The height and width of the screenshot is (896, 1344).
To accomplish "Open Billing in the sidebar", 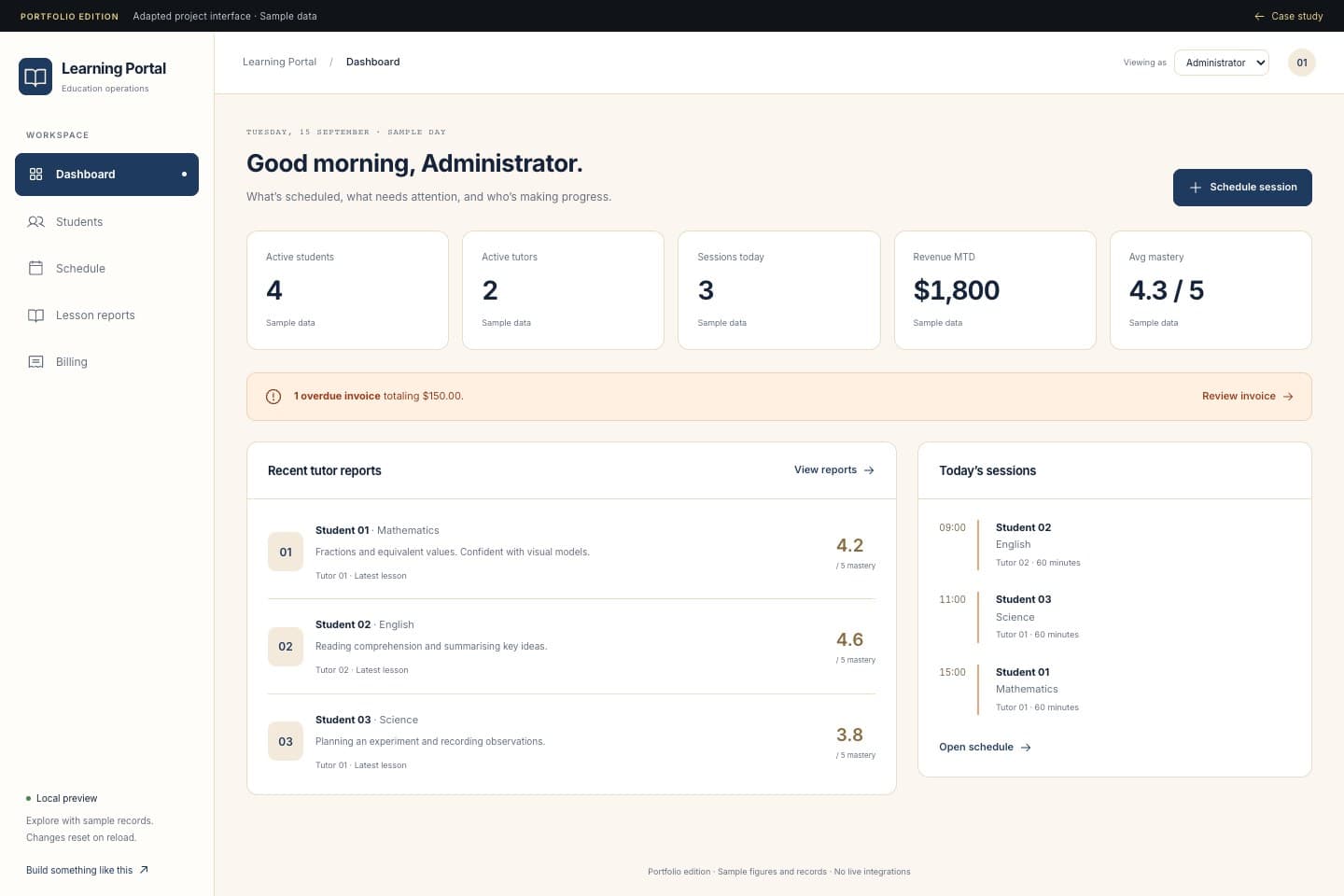I will [106, 362].
